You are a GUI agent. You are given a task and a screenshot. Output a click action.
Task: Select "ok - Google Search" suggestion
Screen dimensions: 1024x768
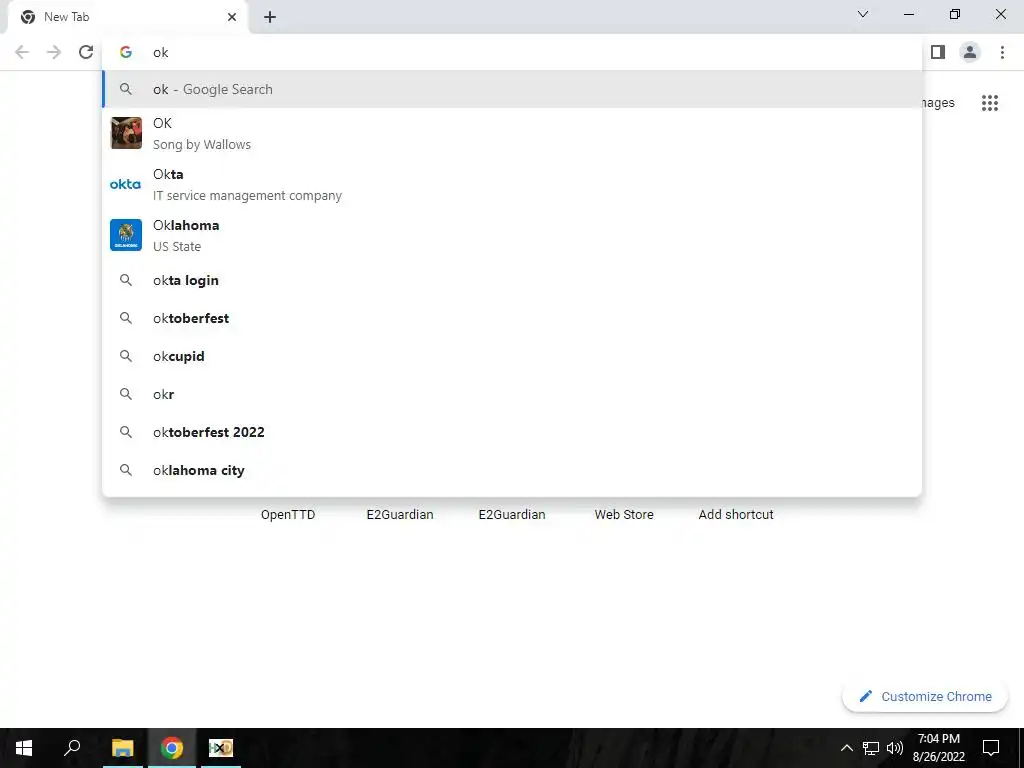coord(513,89)
